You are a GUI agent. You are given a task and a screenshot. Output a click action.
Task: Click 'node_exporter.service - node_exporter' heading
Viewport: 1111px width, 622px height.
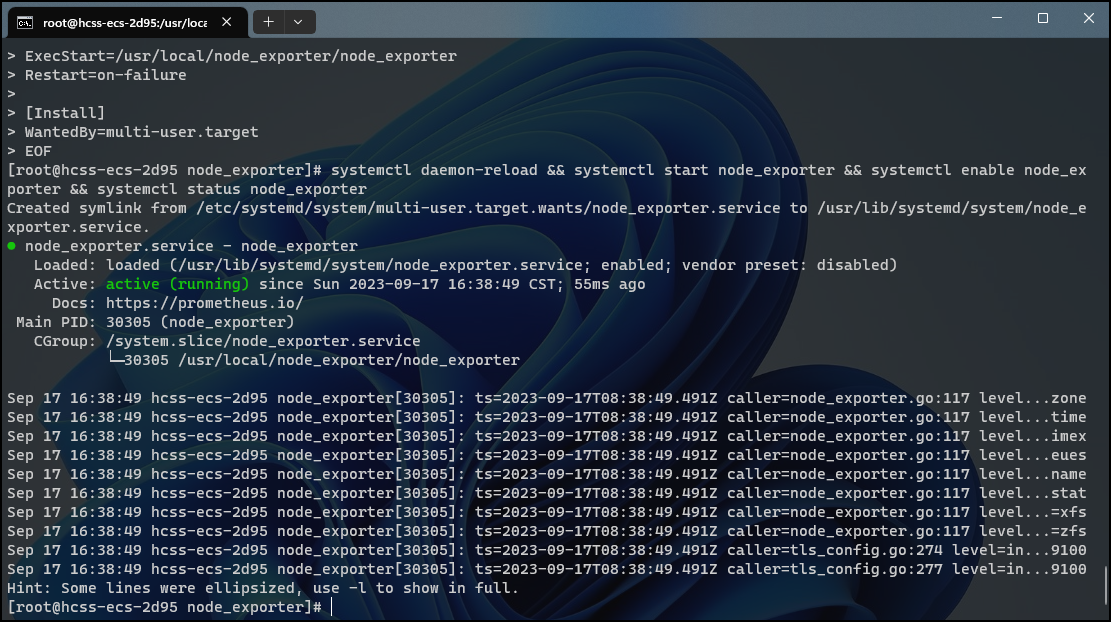tap(191, 246)
